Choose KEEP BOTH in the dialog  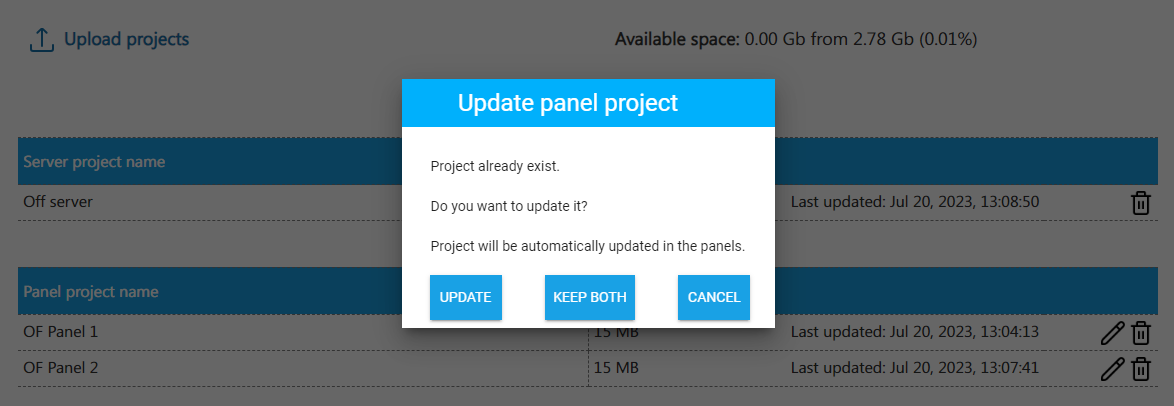click(589, 297)
